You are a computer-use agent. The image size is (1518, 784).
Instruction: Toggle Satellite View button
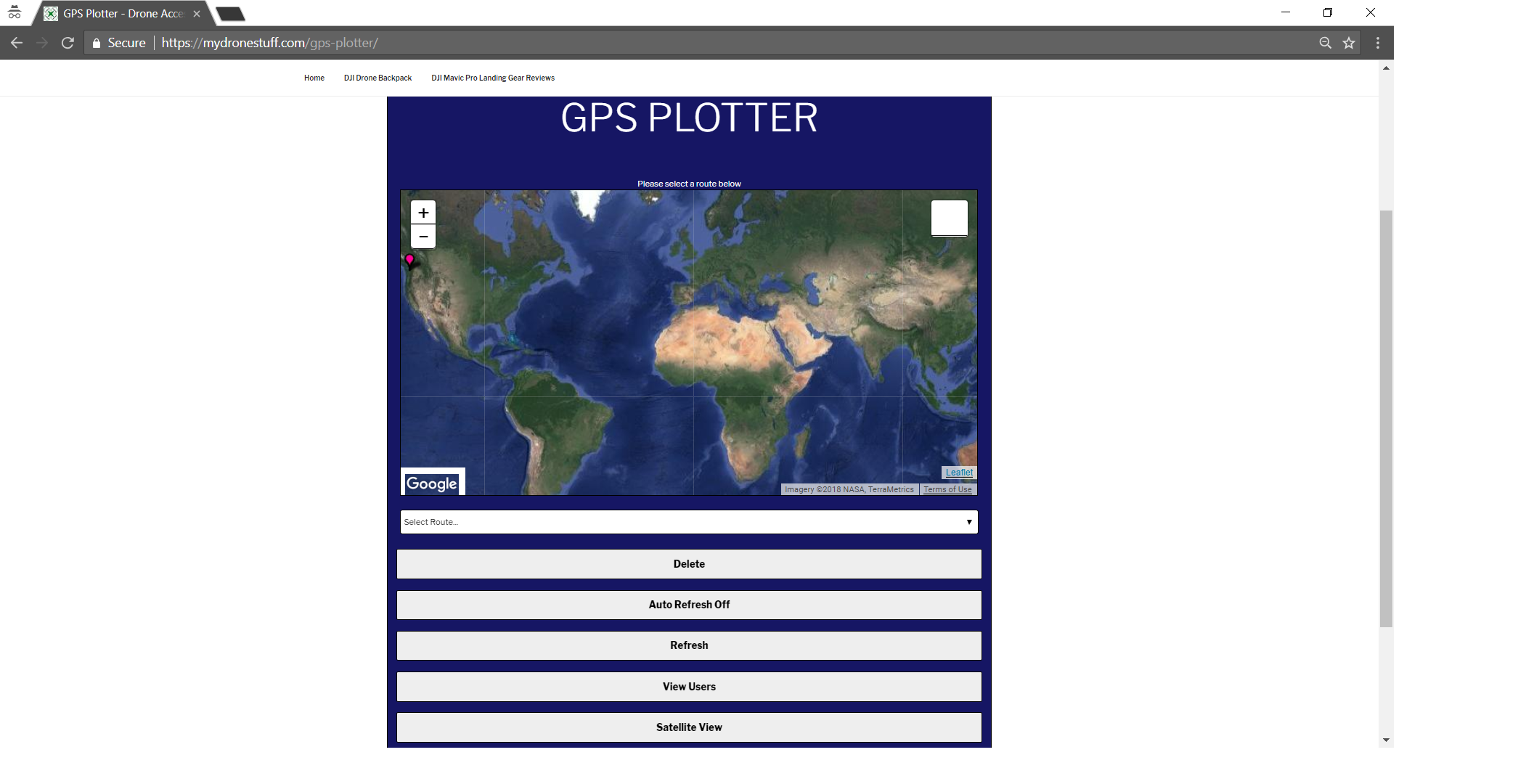point(689,727)
